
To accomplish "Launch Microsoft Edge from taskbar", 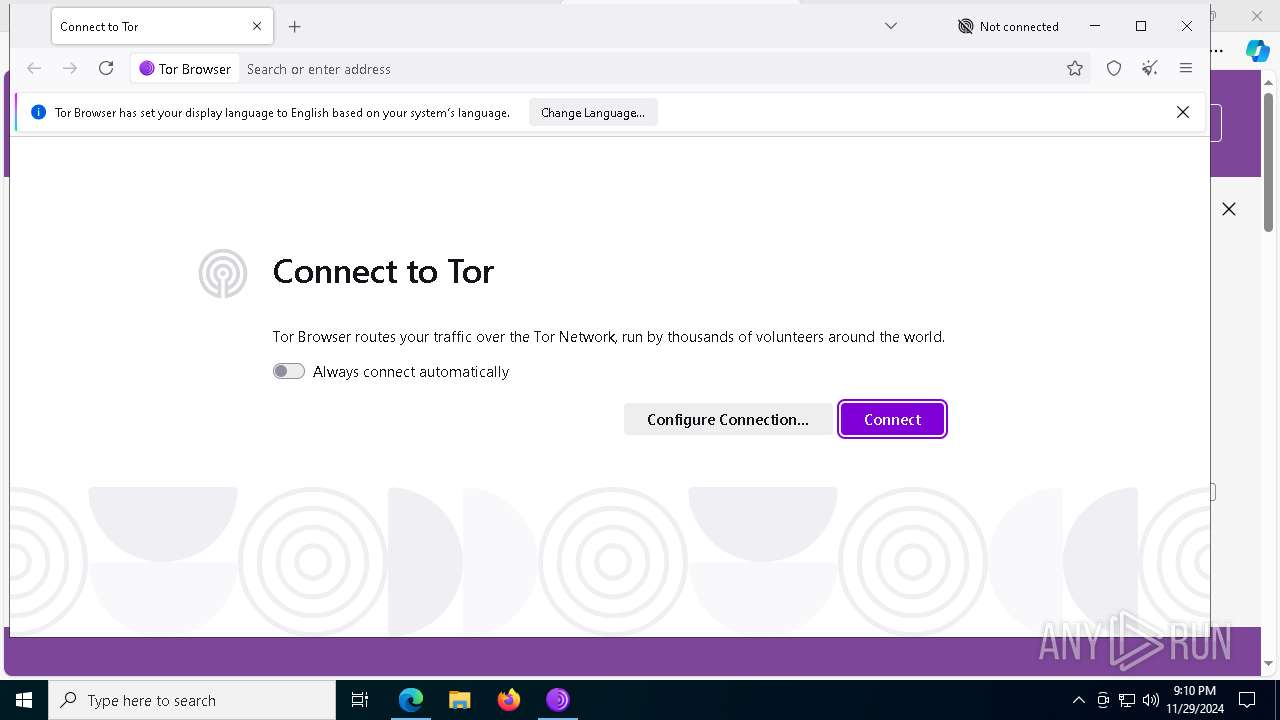I will click(411, 700).
